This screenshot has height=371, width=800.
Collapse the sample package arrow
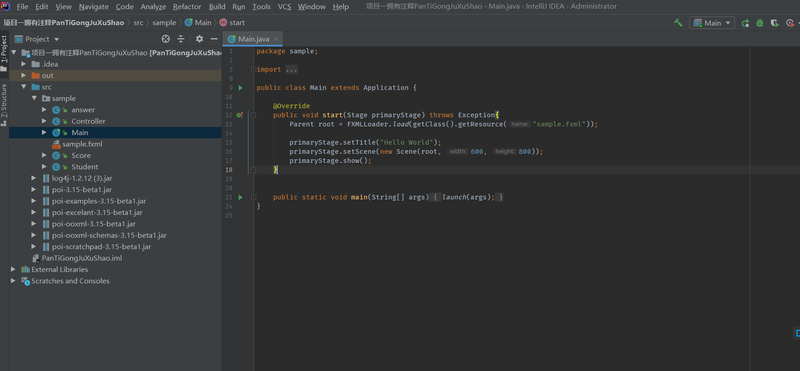coord(34,98)
